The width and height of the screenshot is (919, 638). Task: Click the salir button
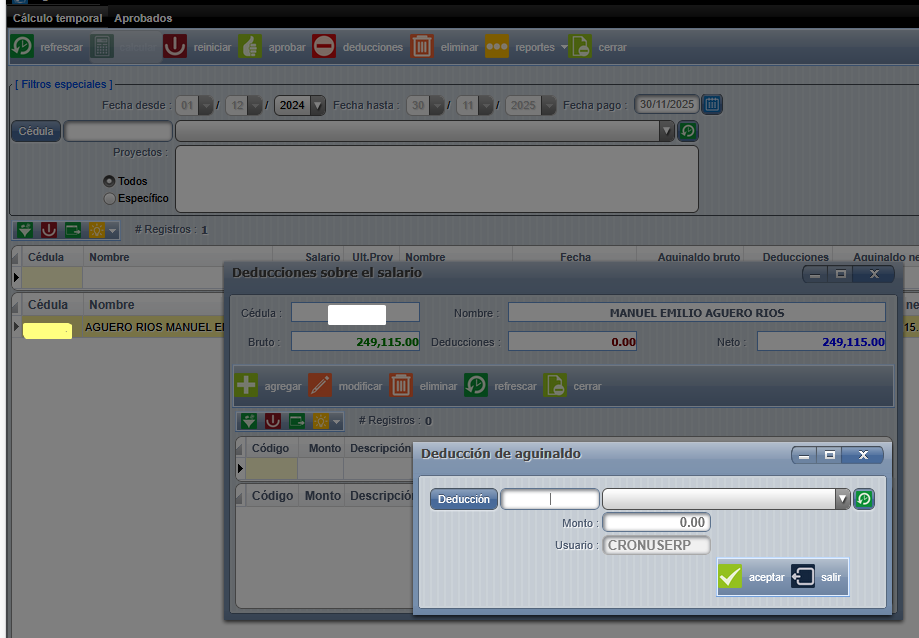click(x=817, y=577)
